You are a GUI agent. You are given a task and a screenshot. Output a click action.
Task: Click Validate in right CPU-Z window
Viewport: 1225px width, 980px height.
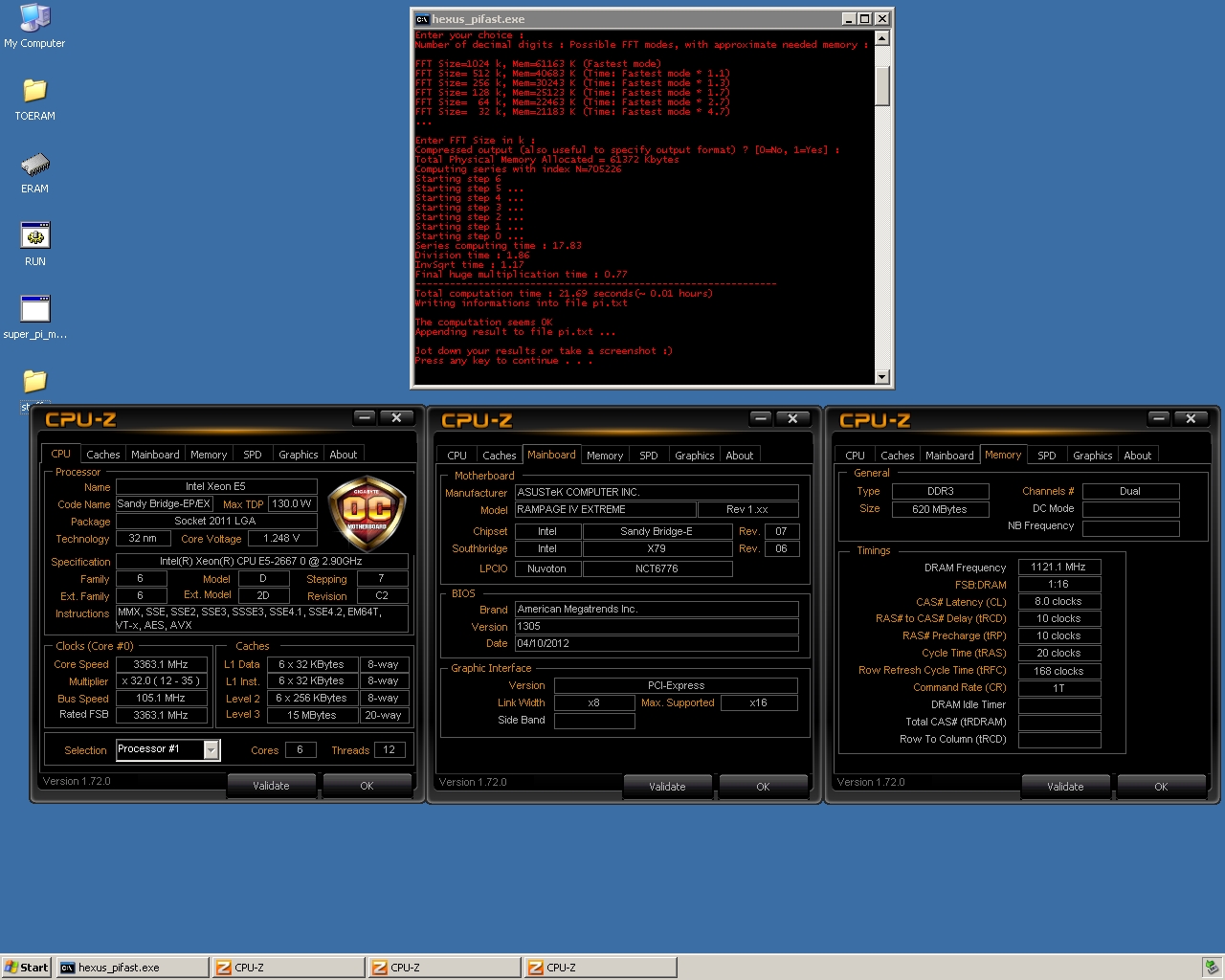(1065, 787)
